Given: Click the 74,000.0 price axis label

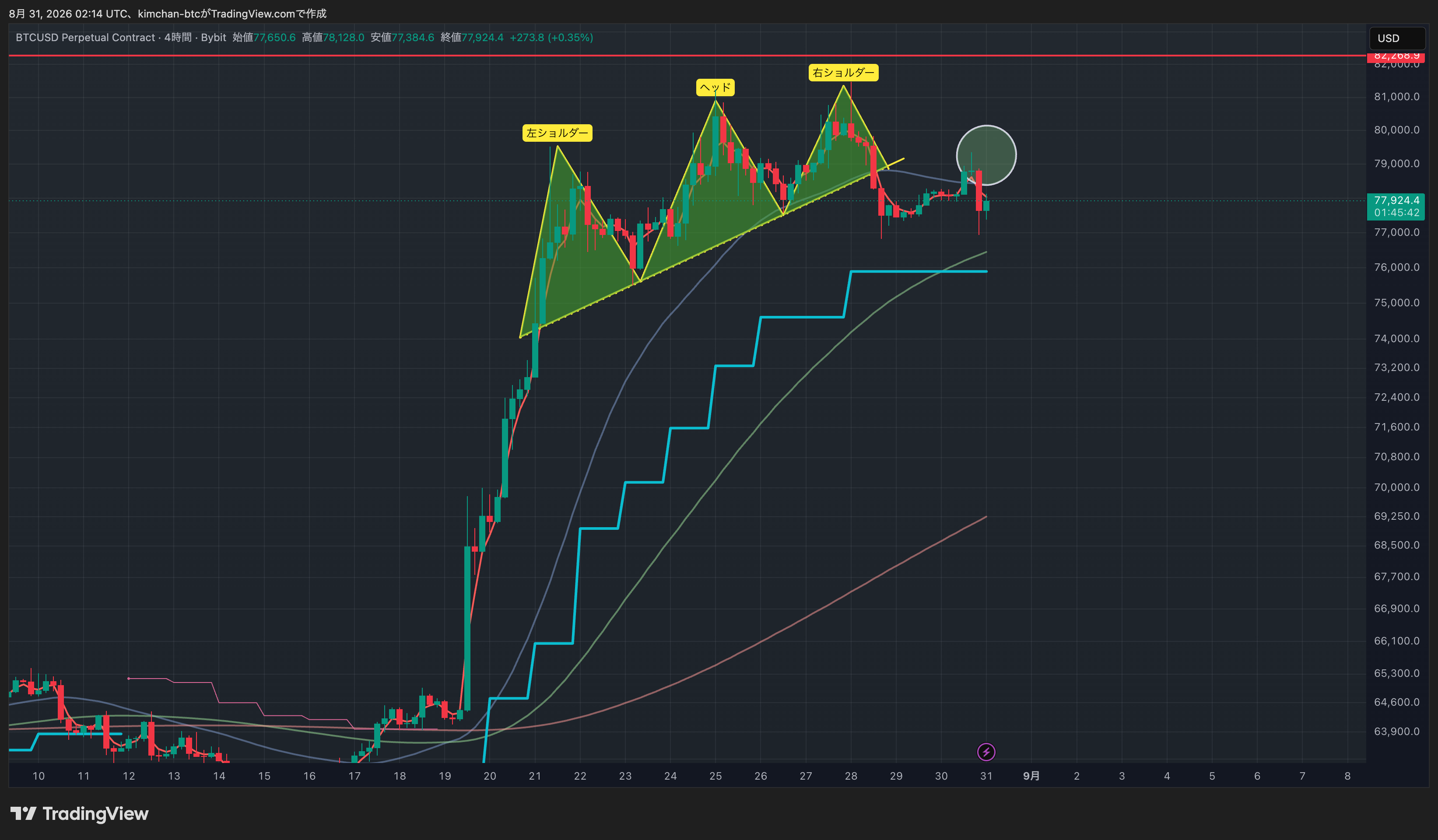Looking at the screenshot, I should [x=1396, y=338].
